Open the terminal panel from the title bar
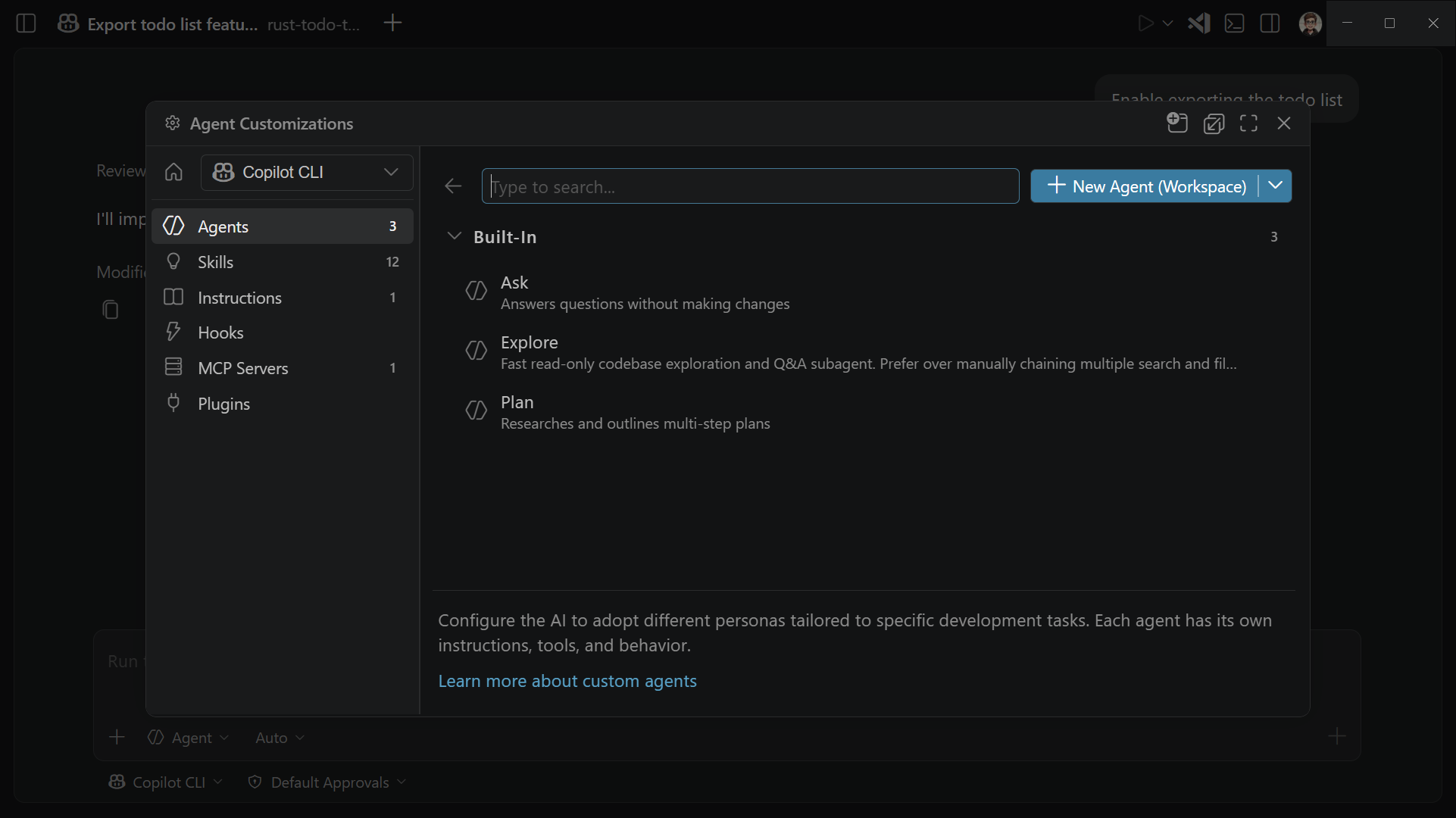Image resolution: width=1456 pixels, height=818 pixels. [x=1234, y=23]
